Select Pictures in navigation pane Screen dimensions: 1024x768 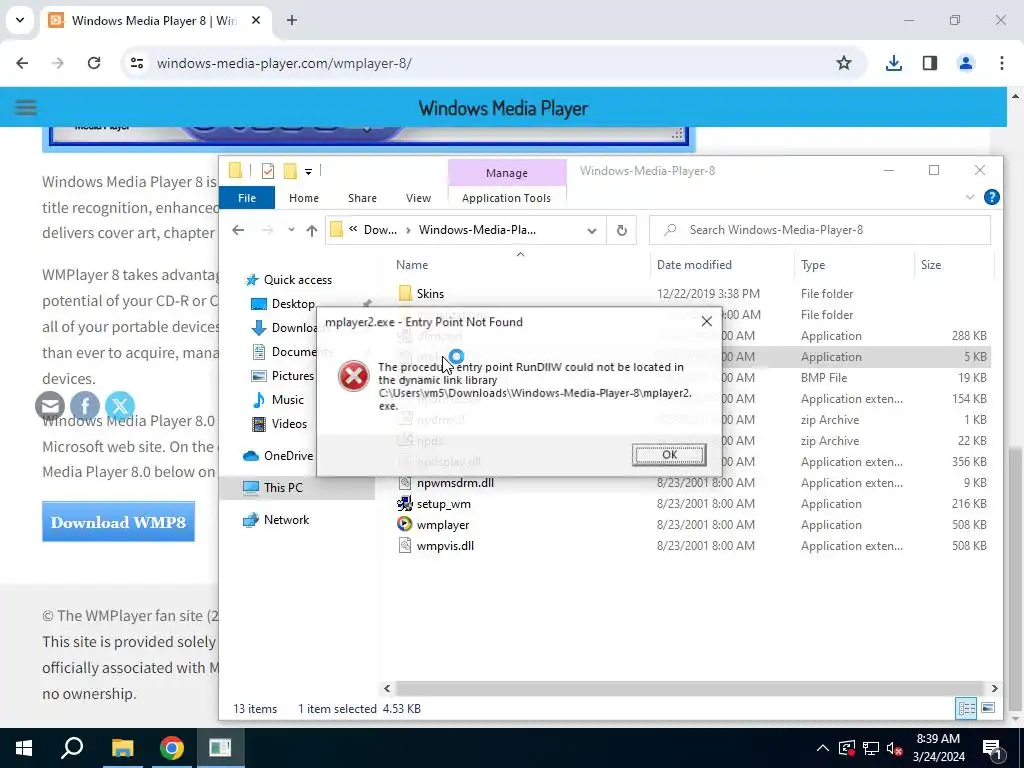(293, 376)
